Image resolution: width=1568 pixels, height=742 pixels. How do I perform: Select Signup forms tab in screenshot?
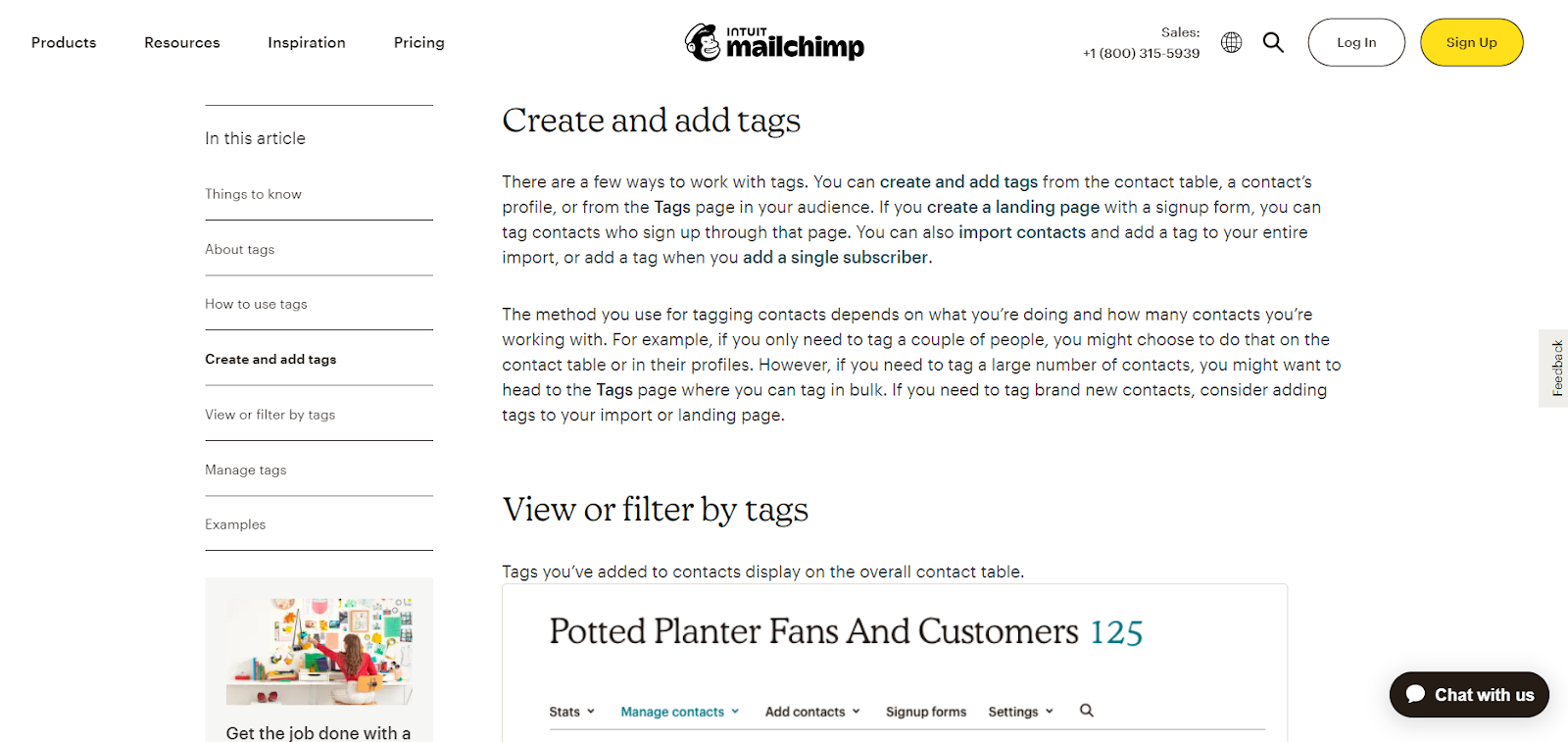click(x=926, y=712)
